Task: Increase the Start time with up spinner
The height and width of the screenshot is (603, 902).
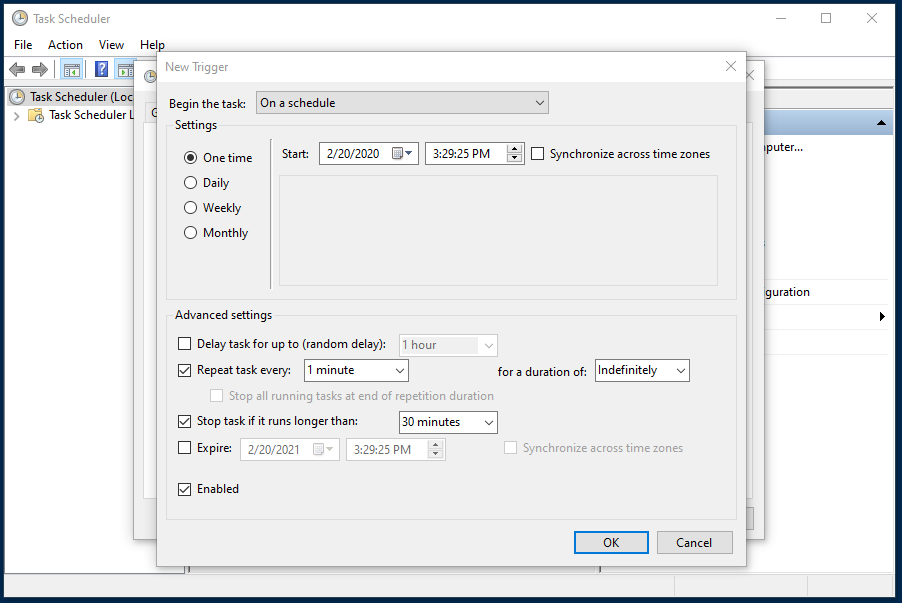Action: pos(514,149)
